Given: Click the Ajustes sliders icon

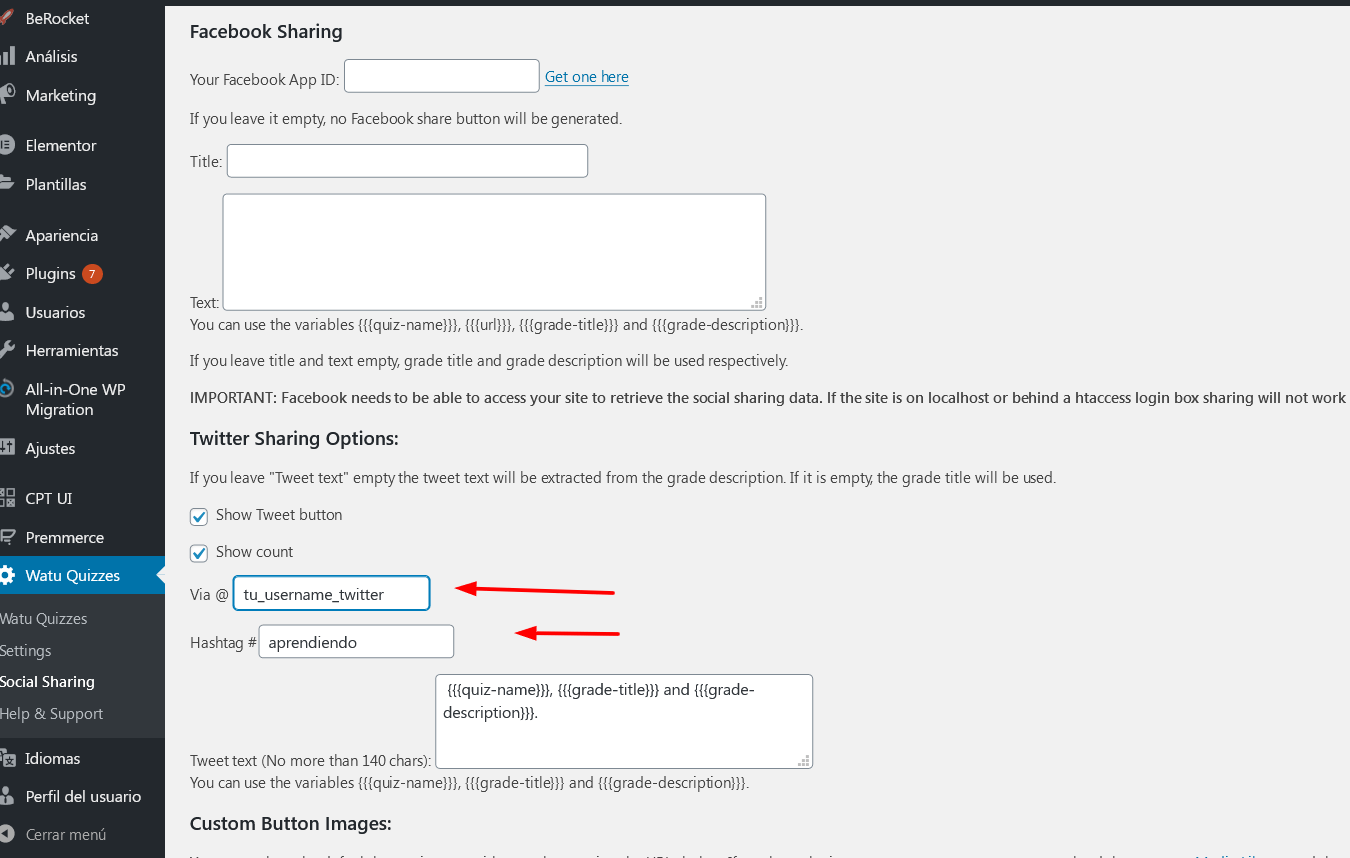Looking at the screenshot, I should (7, 448).
